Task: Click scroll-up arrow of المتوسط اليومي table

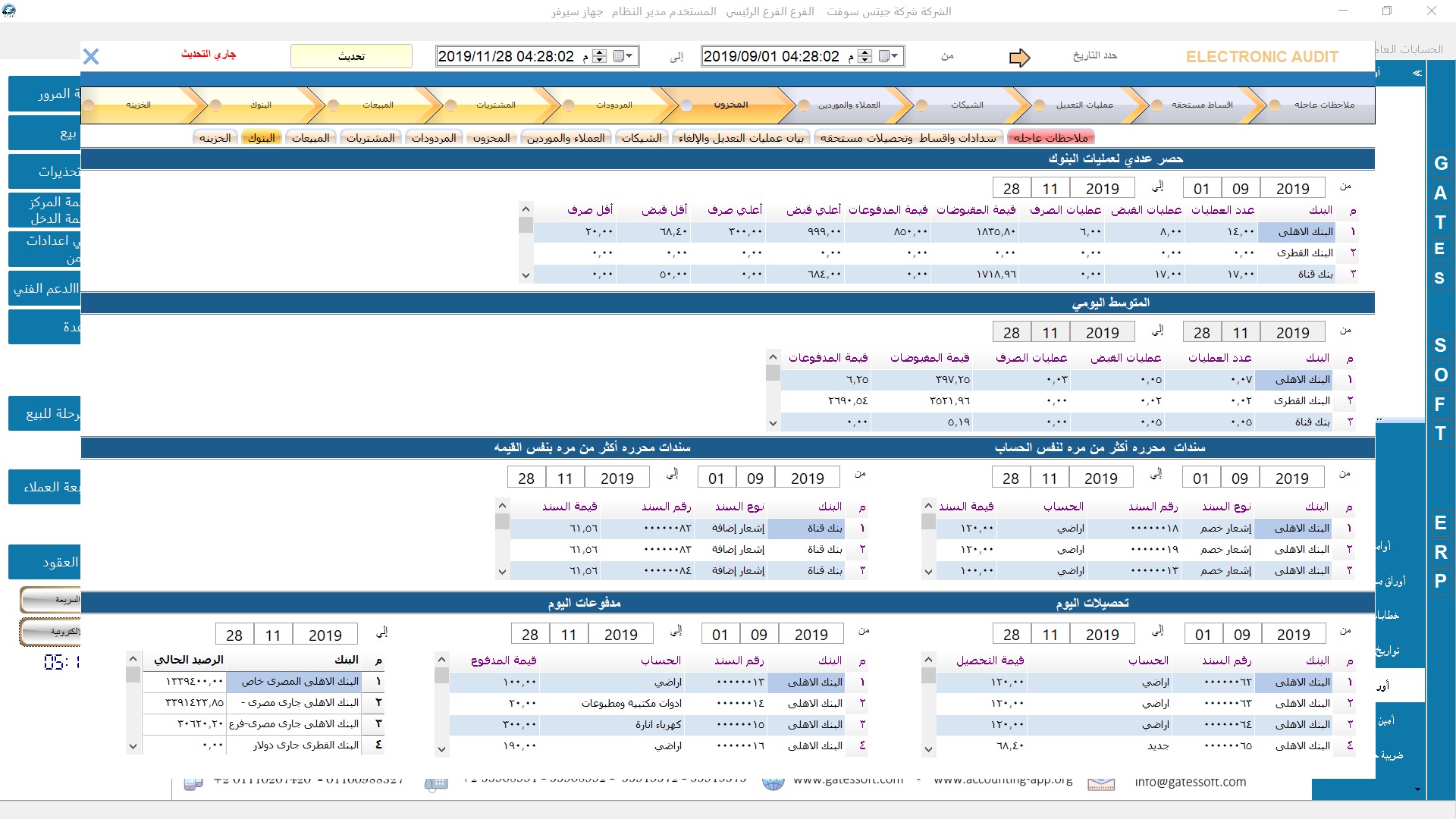Action: tap(773, 357)
